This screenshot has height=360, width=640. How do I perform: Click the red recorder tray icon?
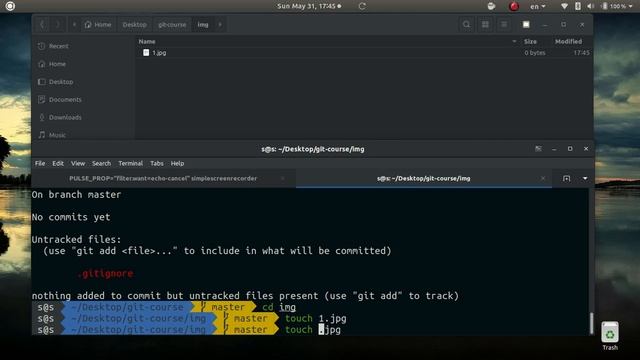513,6
